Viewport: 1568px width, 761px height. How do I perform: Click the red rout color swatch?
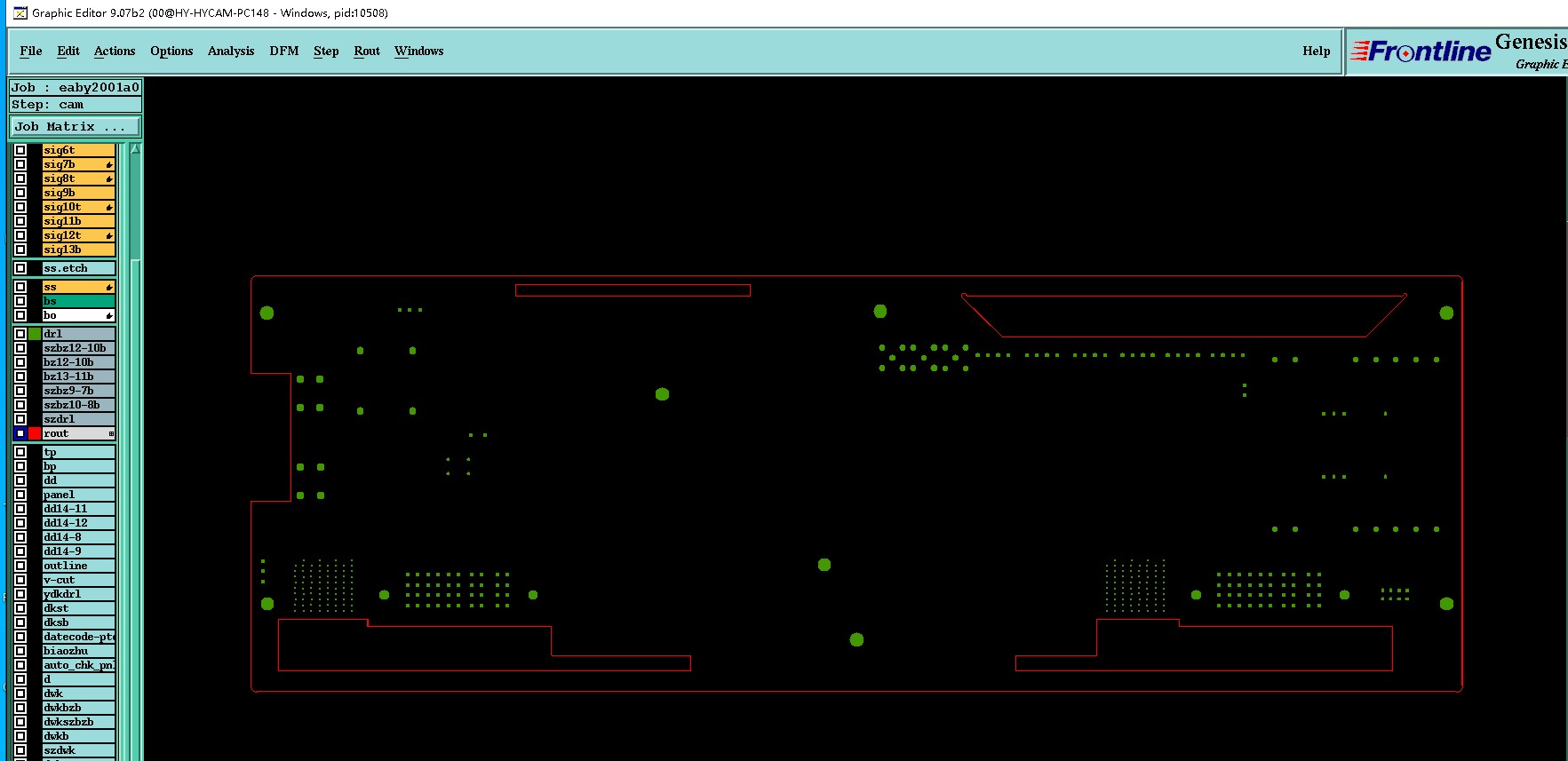point(35,433)
